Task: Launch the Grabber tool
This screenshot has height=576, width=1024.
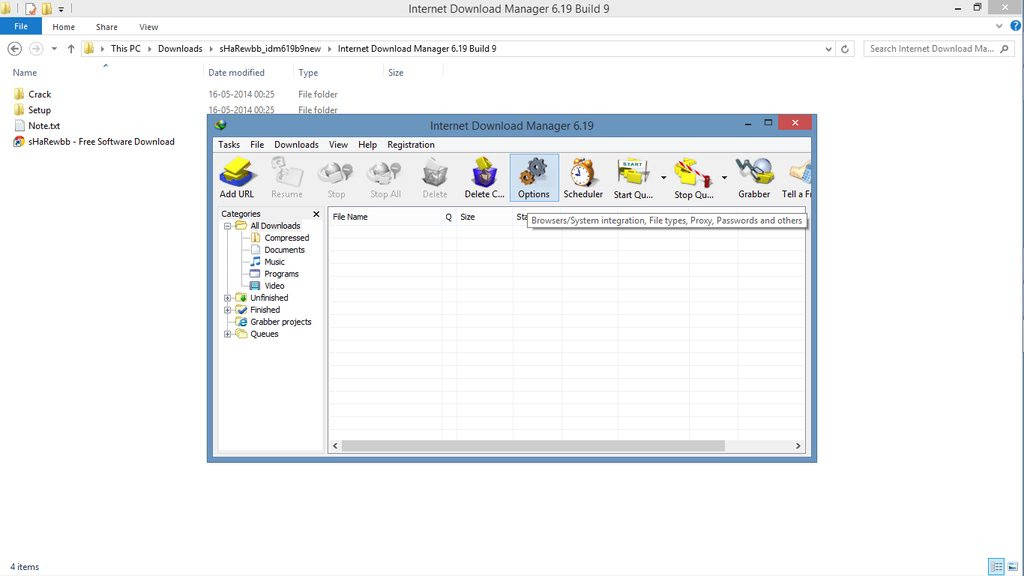Action: (x=754, y=178)
